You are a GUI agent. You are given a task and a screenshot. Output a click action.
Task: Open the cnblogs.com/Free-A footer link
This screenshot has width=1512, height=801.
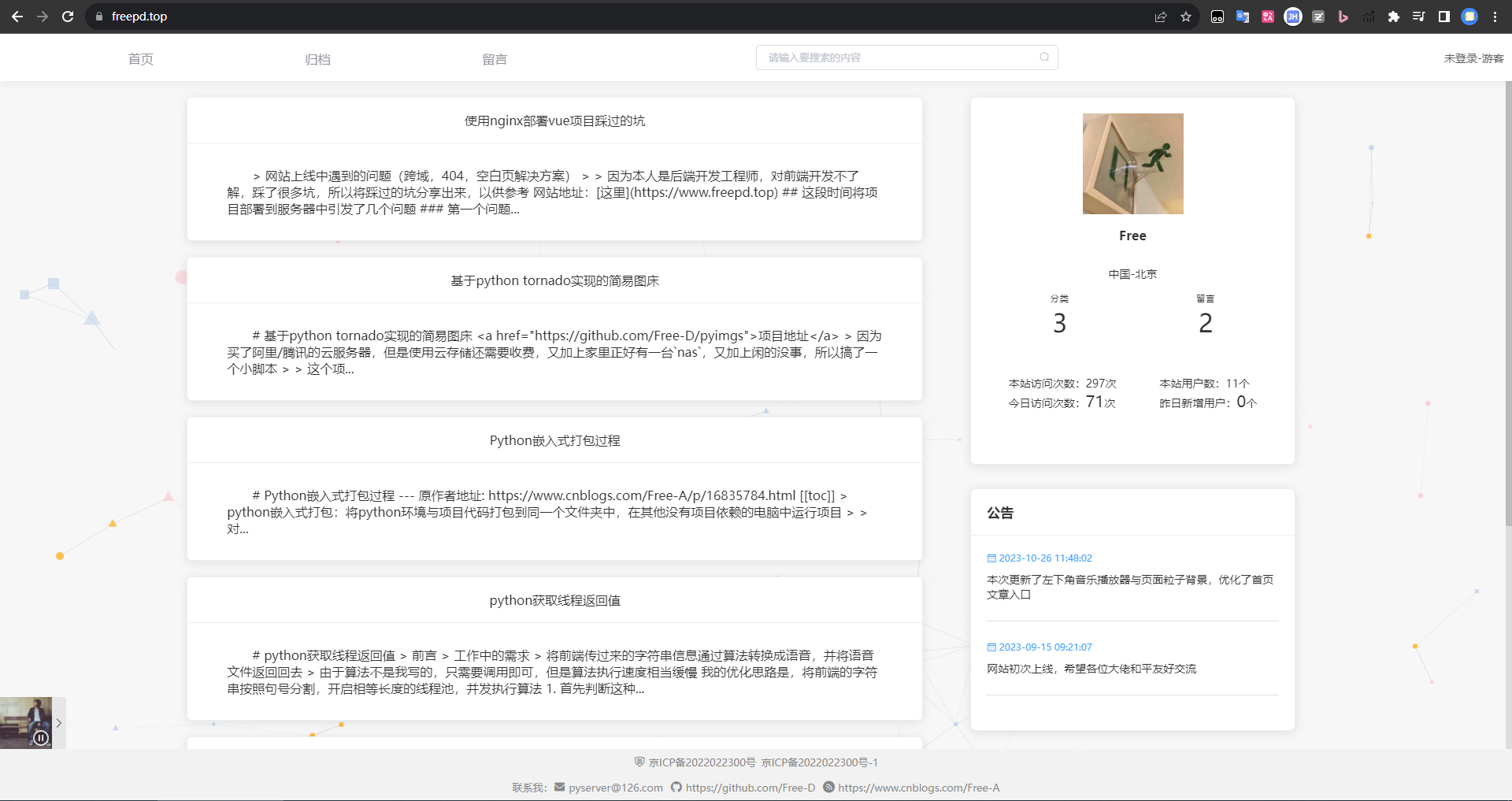918,788
